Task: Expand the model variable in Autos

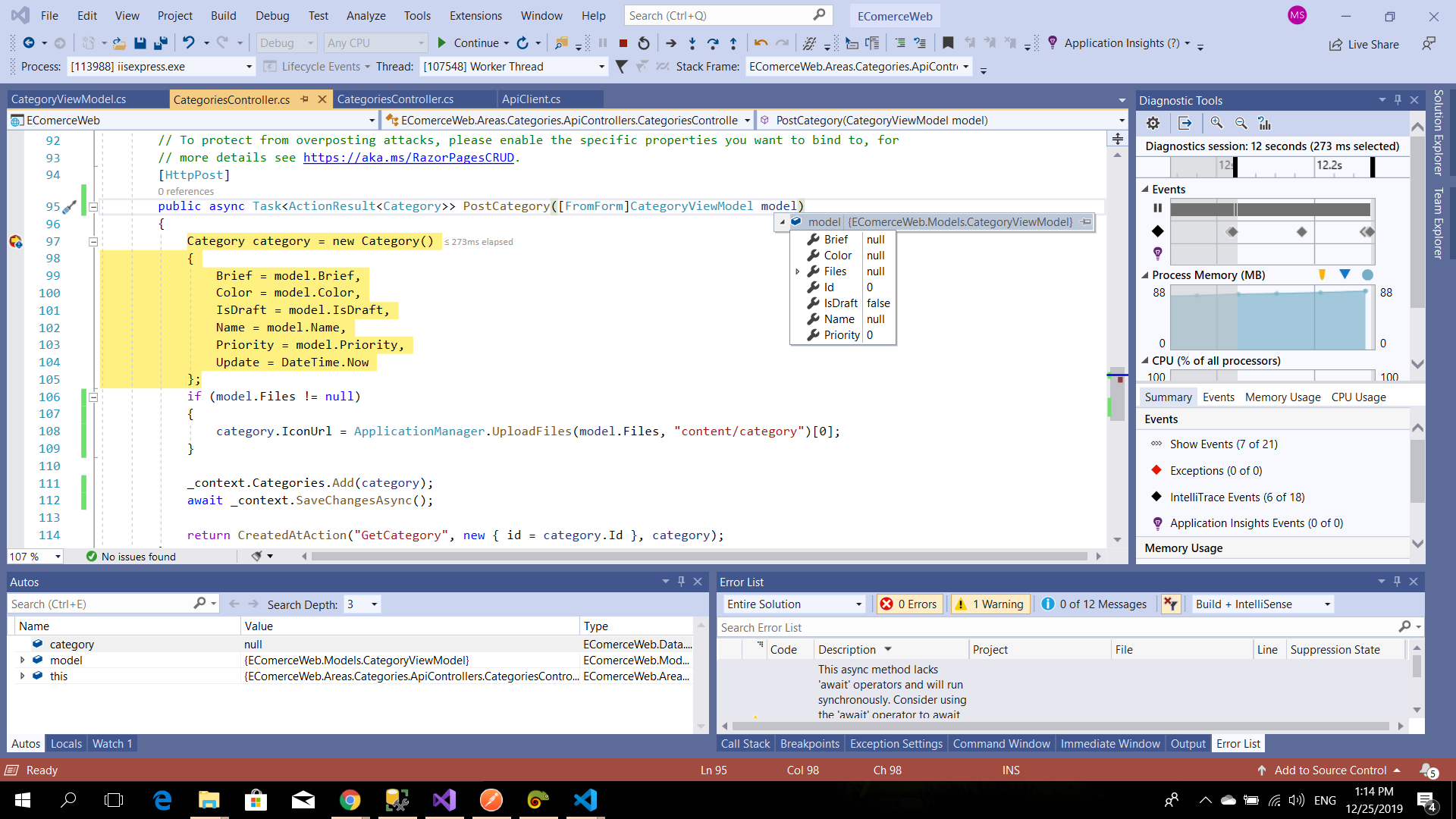Action: [x=22, y=661]
